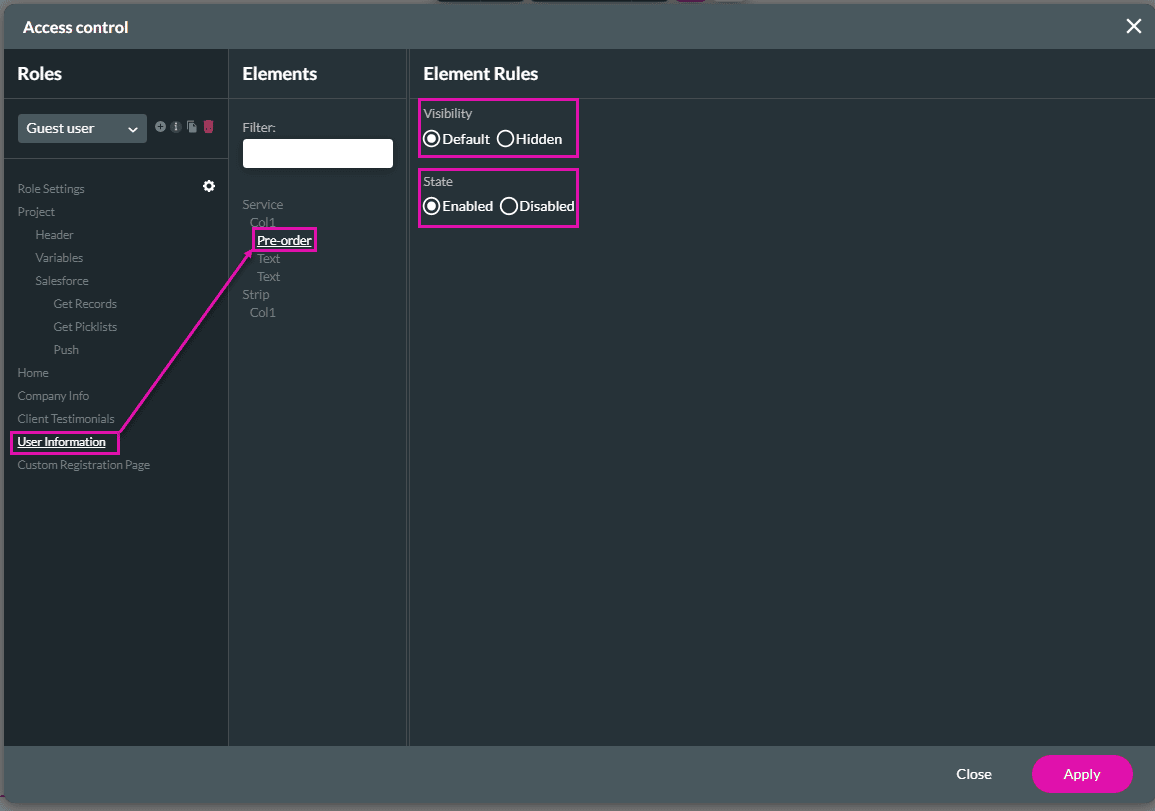Duplicate the Guest user role
Viewport: 1155px width, 811px height.
coord(192,127)
